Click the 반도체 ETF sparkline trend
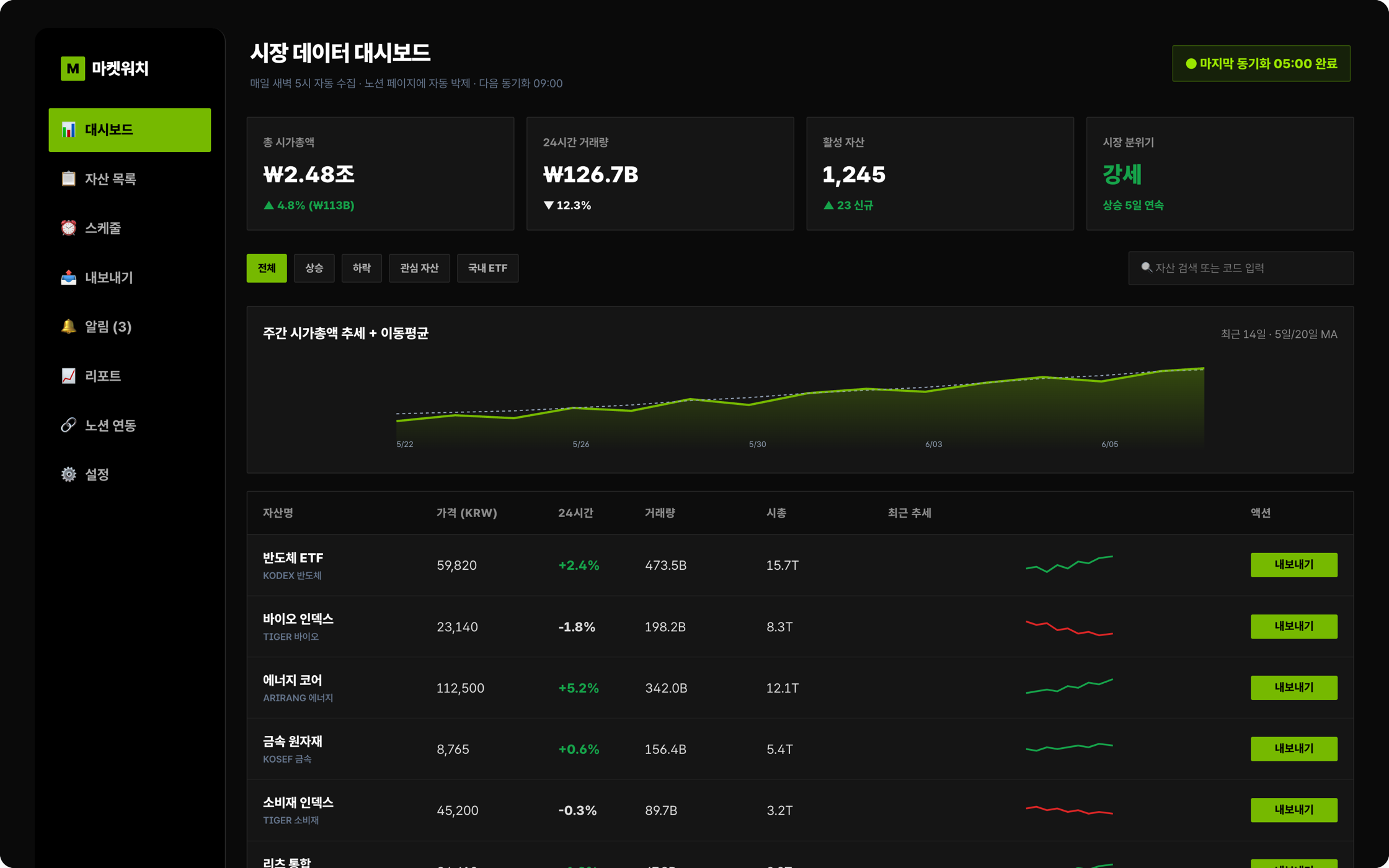 click(x=1069, y=564)
